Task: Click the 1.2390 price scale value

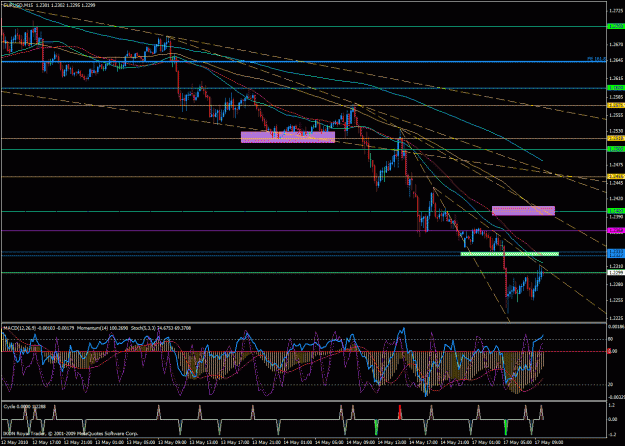Action: [614, 217]
